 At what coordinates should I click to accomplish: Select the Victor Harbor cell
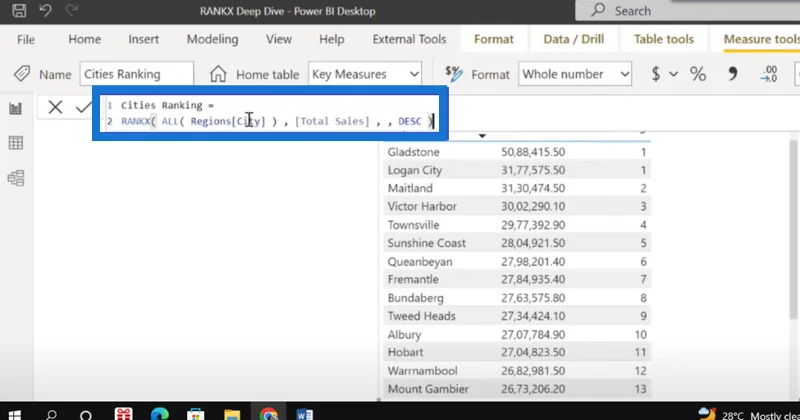(x=422, y=207)
